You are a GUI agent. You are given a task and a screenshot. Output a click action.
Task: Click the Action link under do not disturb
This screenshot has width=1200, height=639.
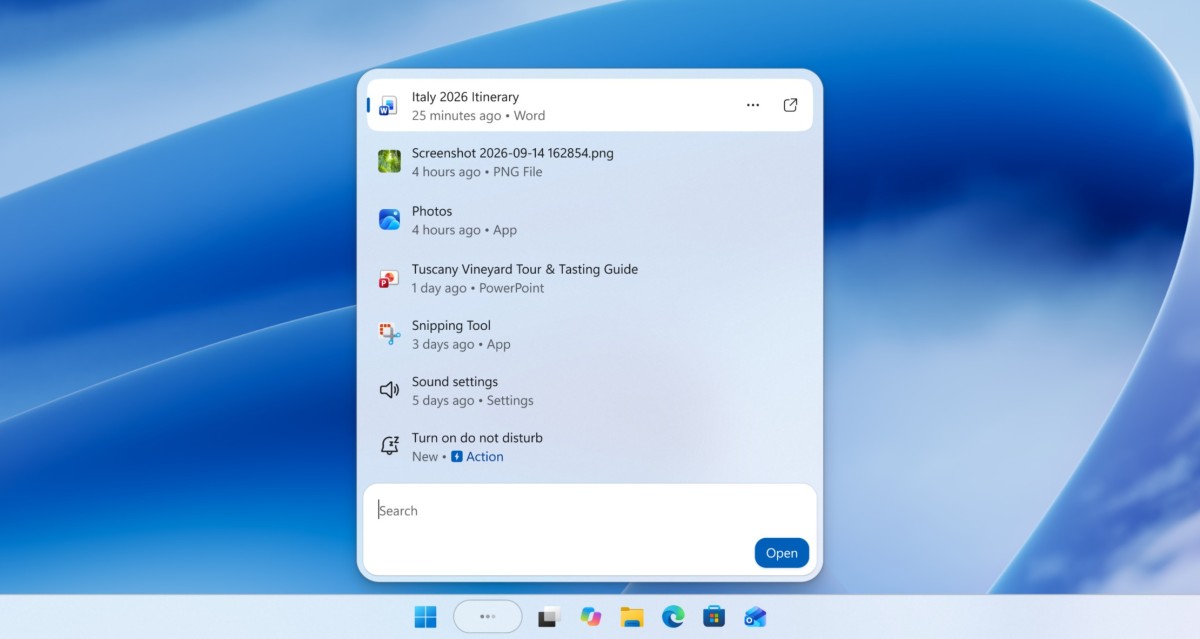(485, 456)
